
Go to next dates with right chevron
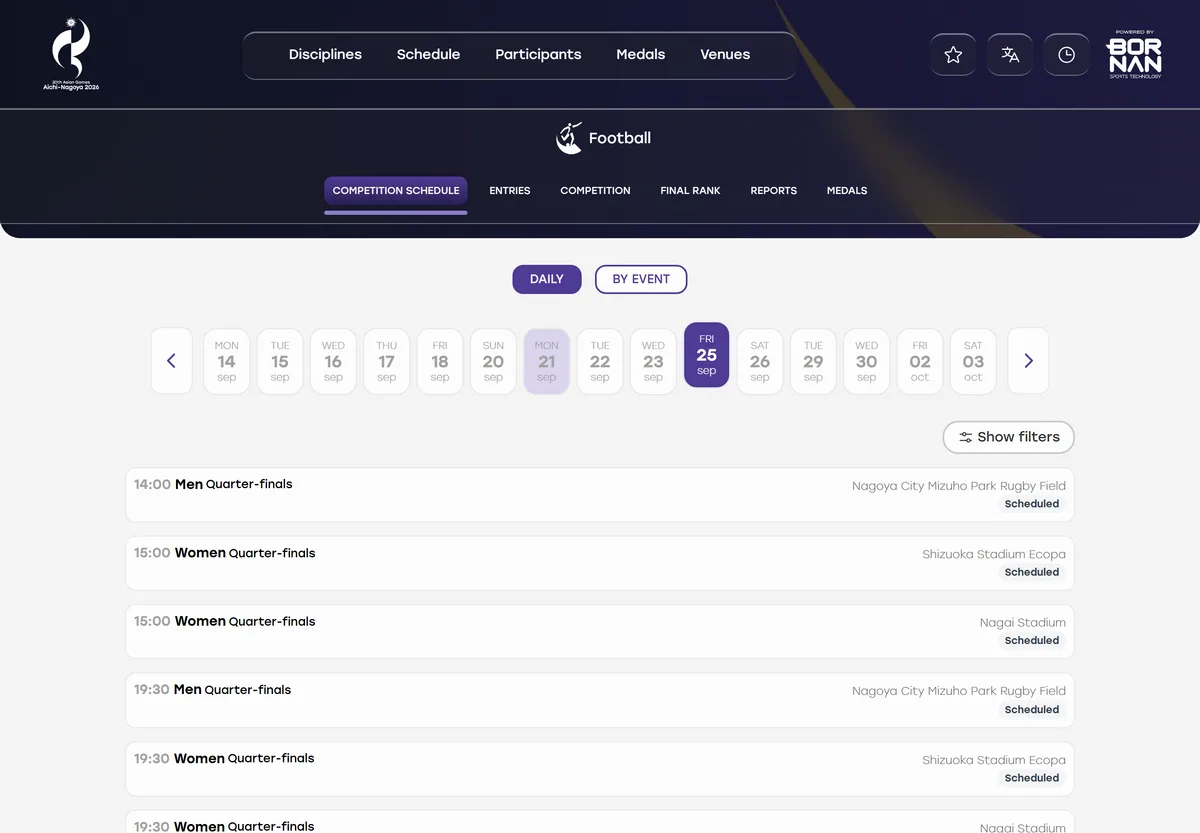point(1028,361)
